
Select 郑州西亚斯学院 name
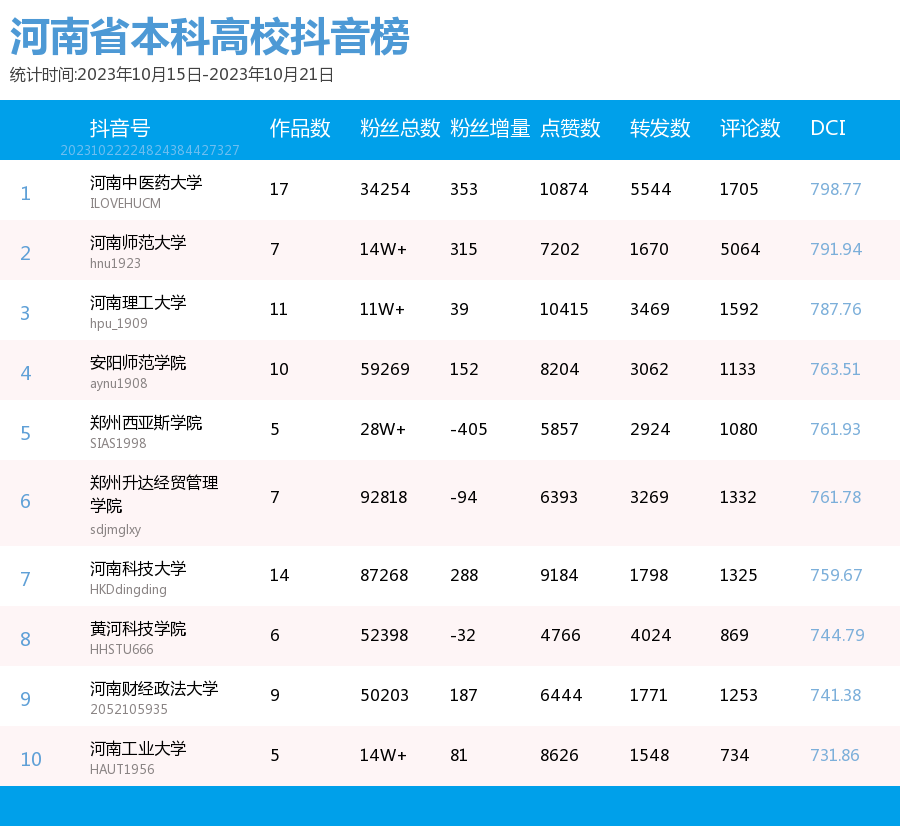(146, 422)
